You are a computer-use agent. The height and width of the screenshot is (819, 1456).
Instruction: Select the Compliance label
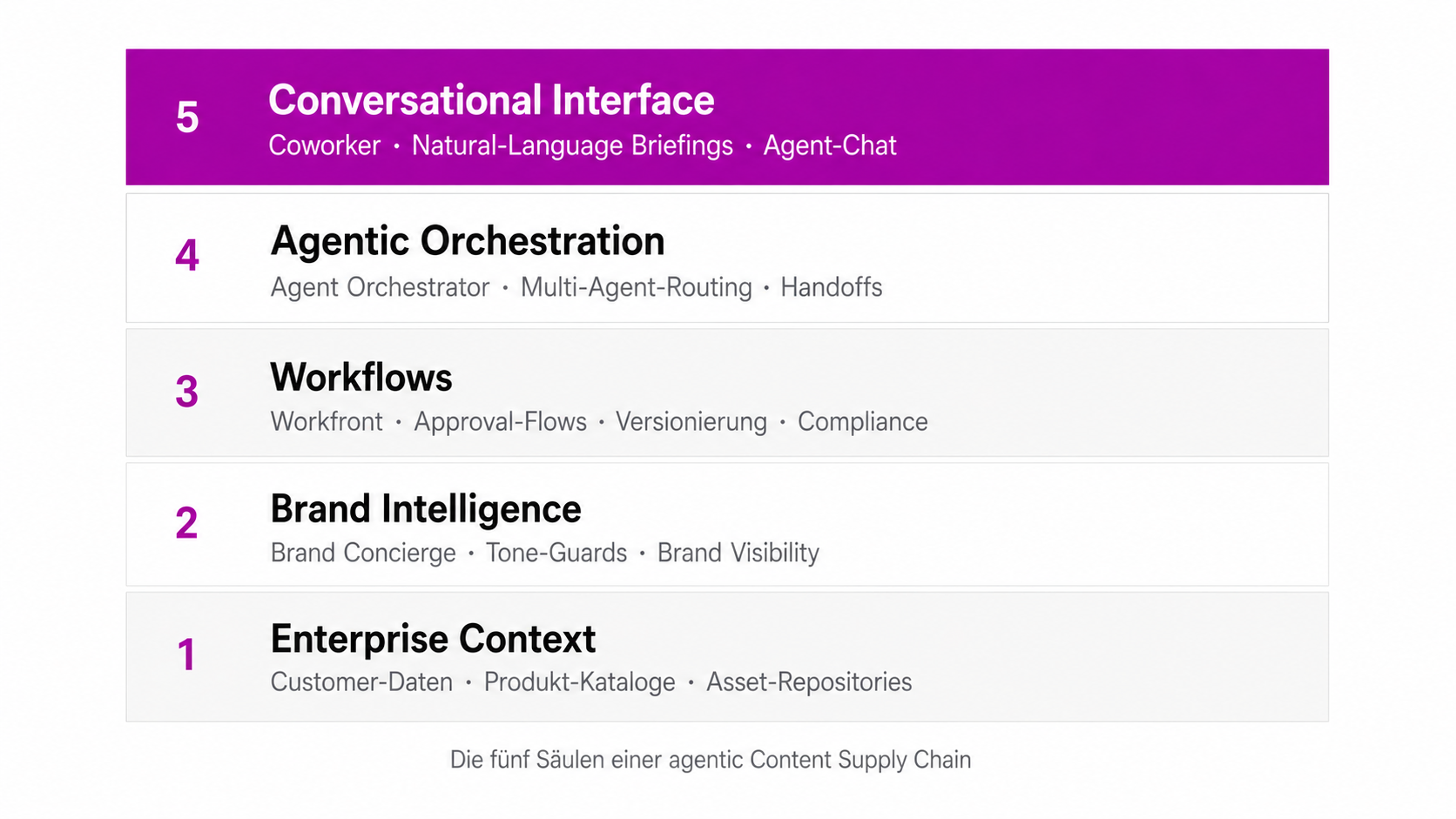click(x=862, y=422)
